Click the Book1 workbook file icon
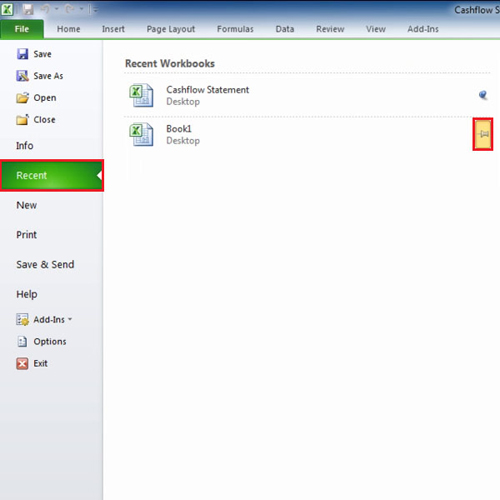Image resolution: width=500 pixels, height=500 pixels. tap(141, 134)
